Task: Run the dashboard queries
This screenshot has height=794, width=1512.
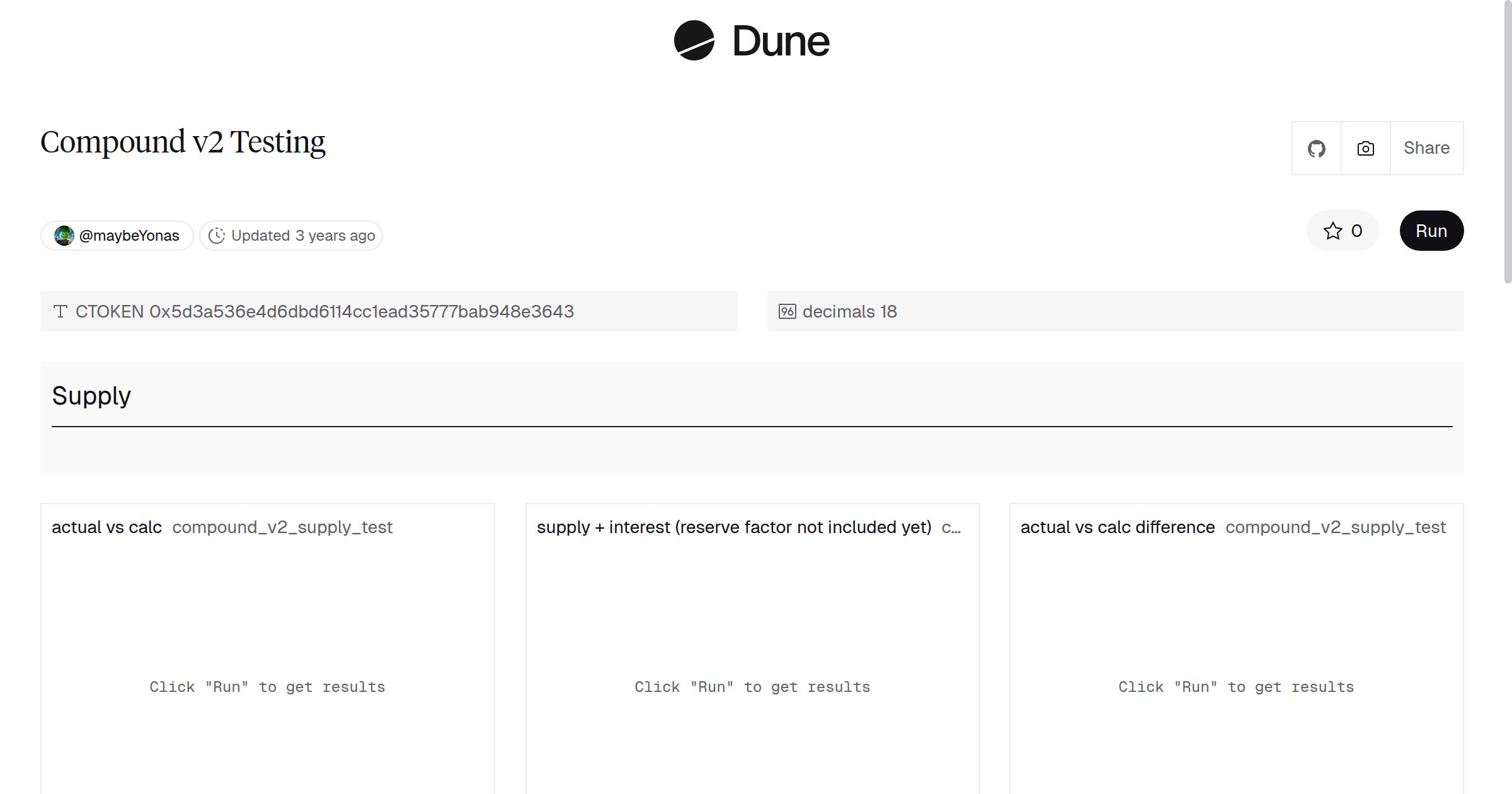Action: coord(1431,231)
